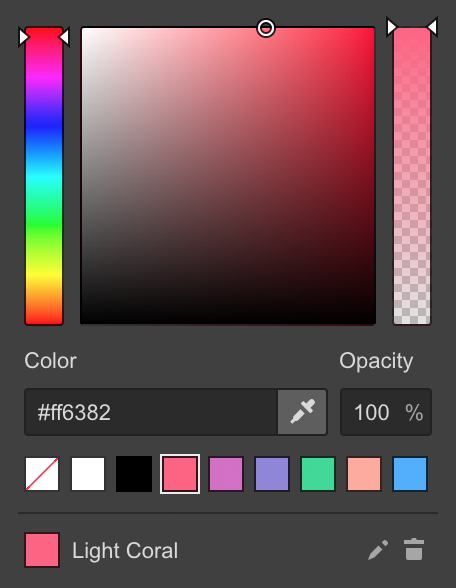Select the salmon peach preset swatch
Viewport: 456px width, 588px height.
pyautogui.click(x=364, y=474)
